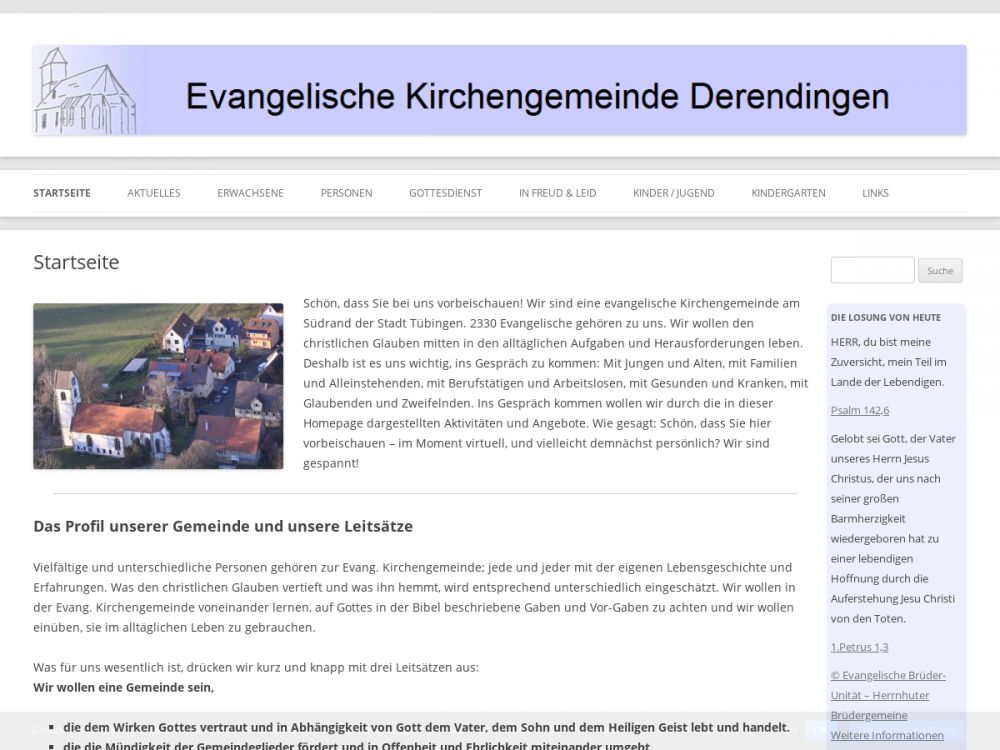Select Kinder / Jugend in navigation
The image size is (1000, 750).
pyautogui.click(x=673, y=193)
